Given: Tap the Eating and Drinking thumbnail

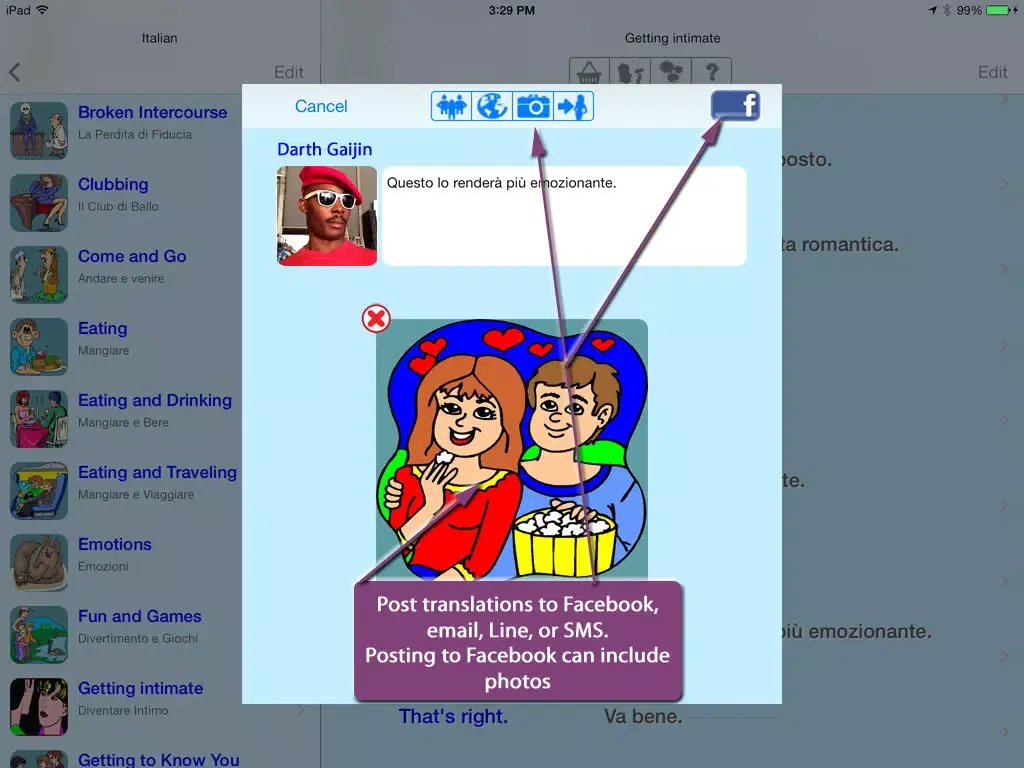Looking at the screenshot, I should click(x=39, y=418).
